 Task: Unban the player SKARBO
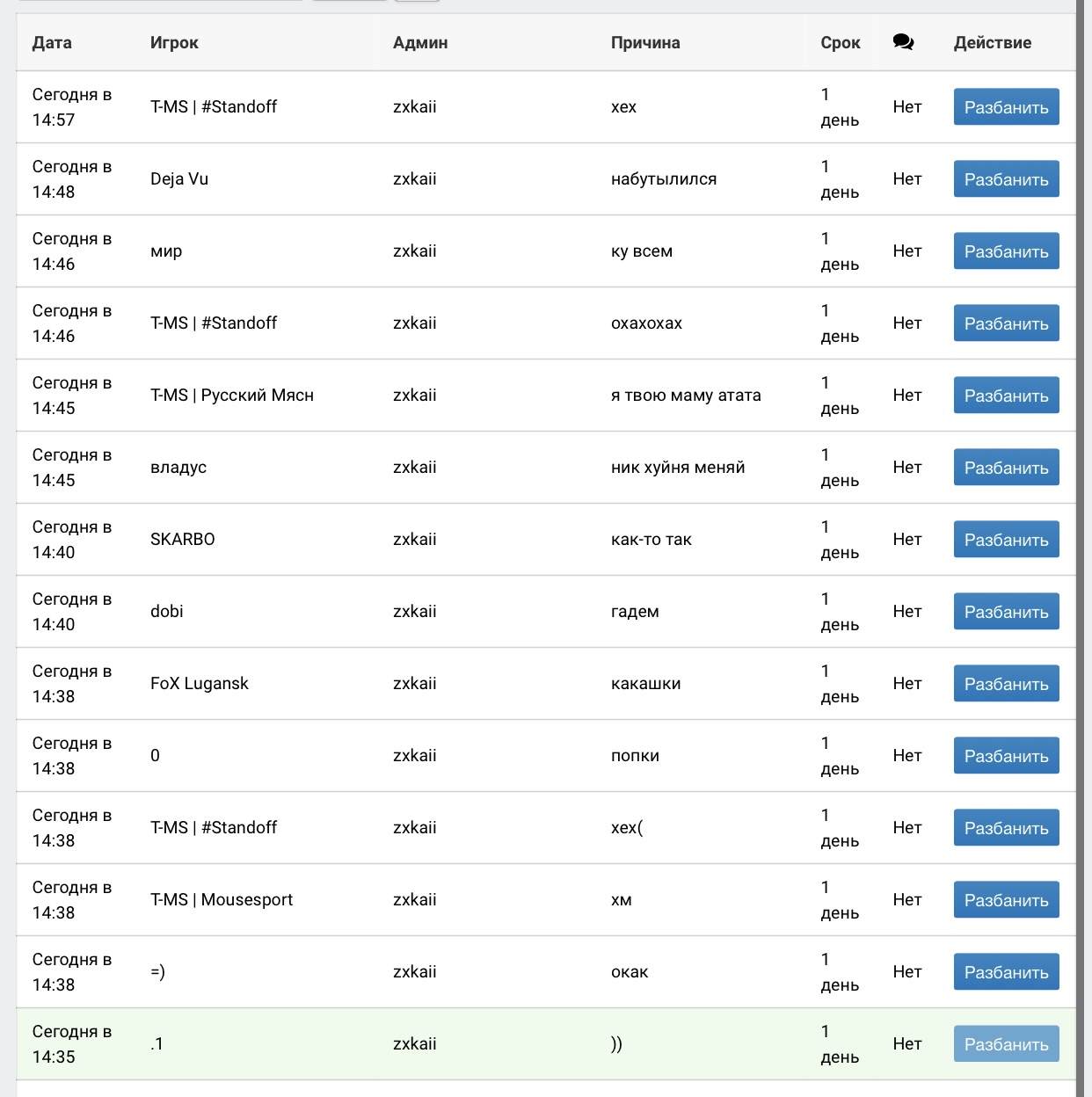click(x=1006, y=540)
